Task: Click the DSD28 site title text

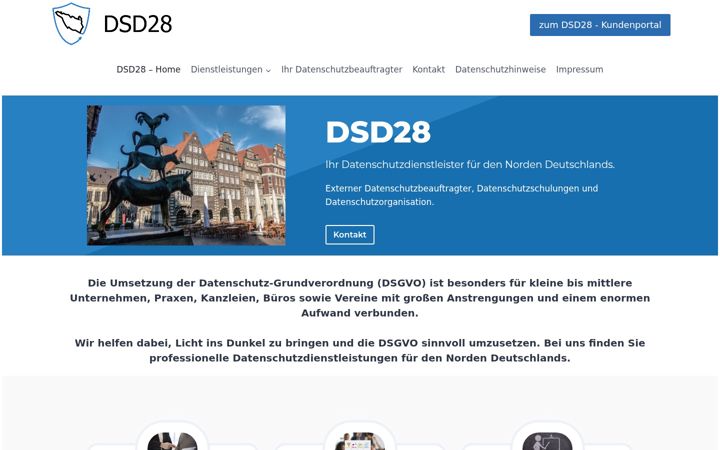Action: 138,24
